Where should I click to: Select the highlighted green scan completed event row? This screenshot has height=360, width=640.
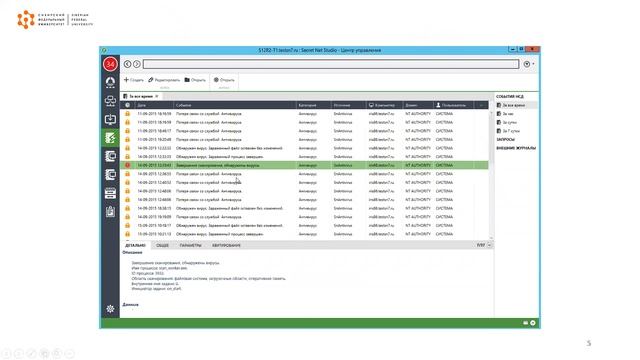tap(304, 165)
